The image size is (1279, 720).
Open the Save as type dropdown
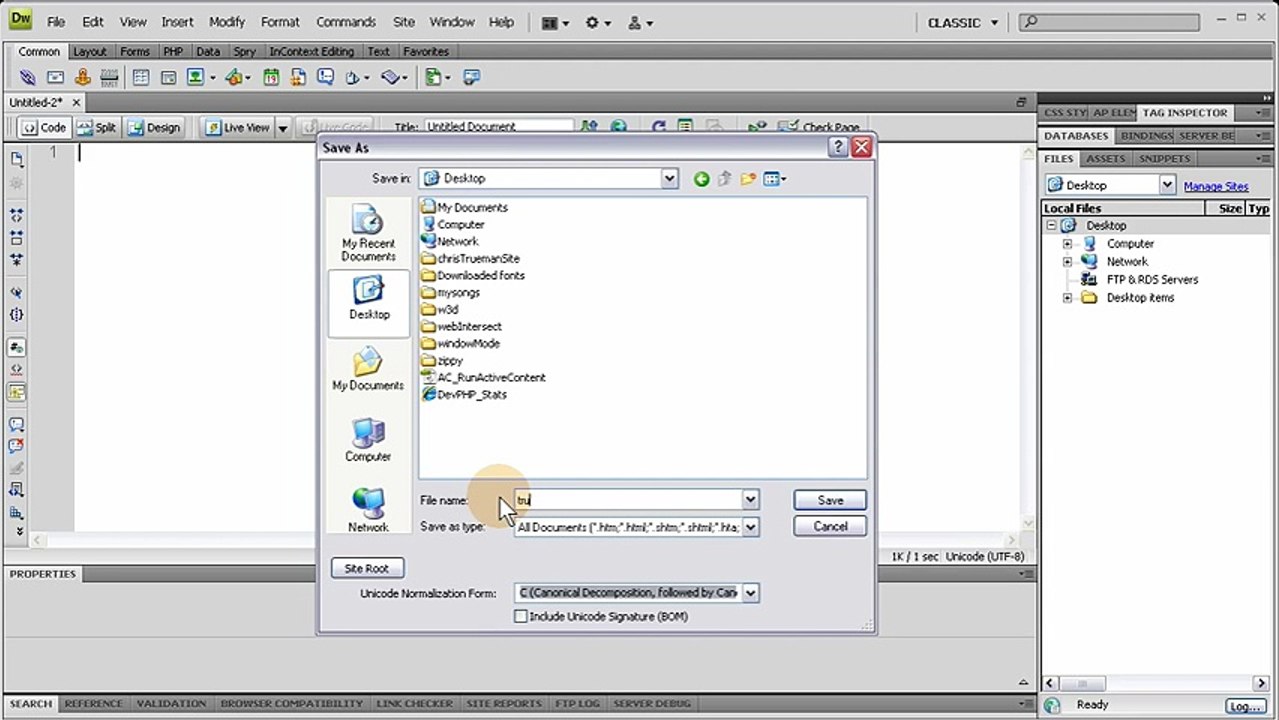tap(750, 527)
